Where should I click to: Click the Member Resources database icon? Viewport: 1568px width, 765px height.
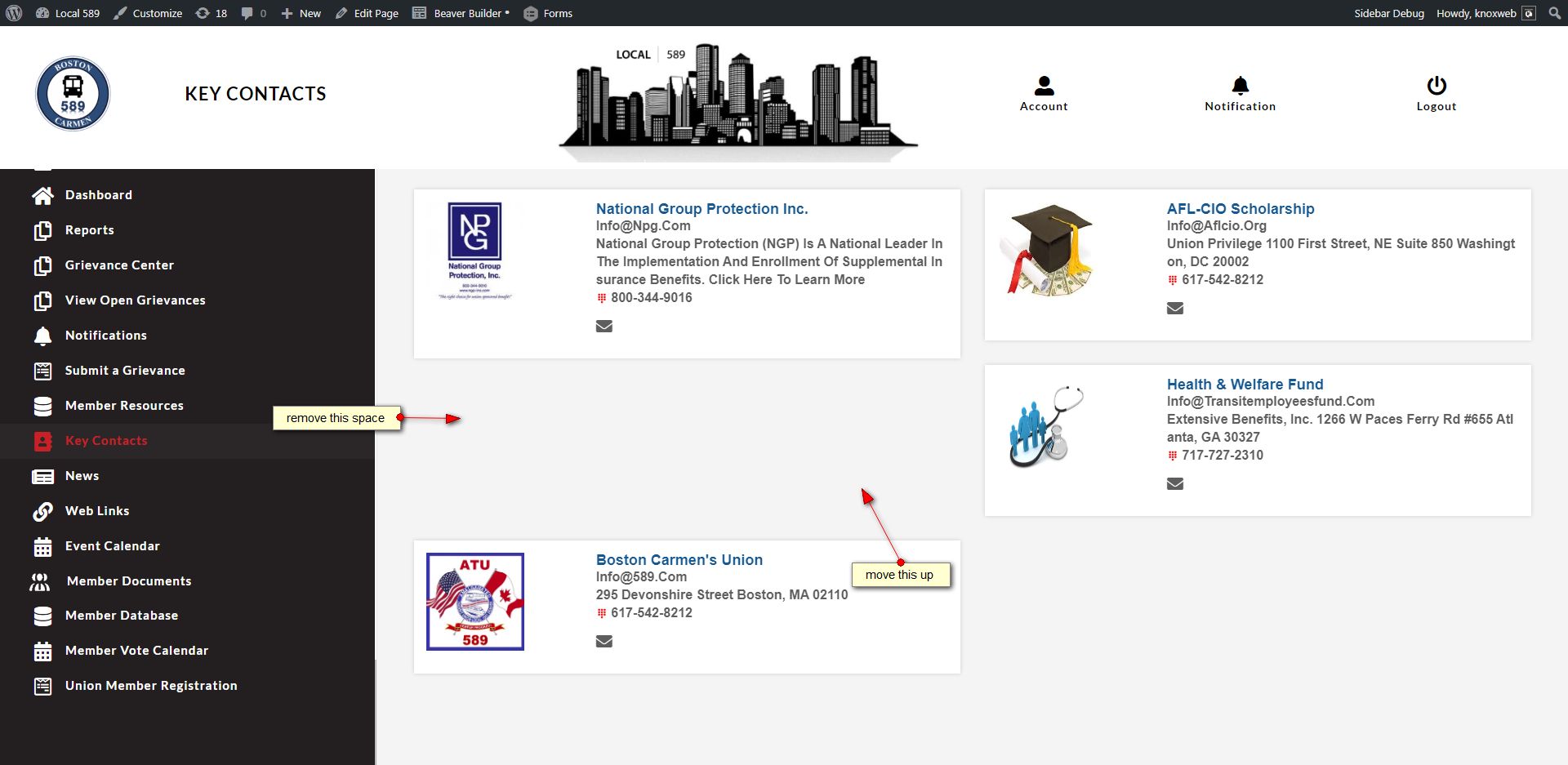coord(42,406)
